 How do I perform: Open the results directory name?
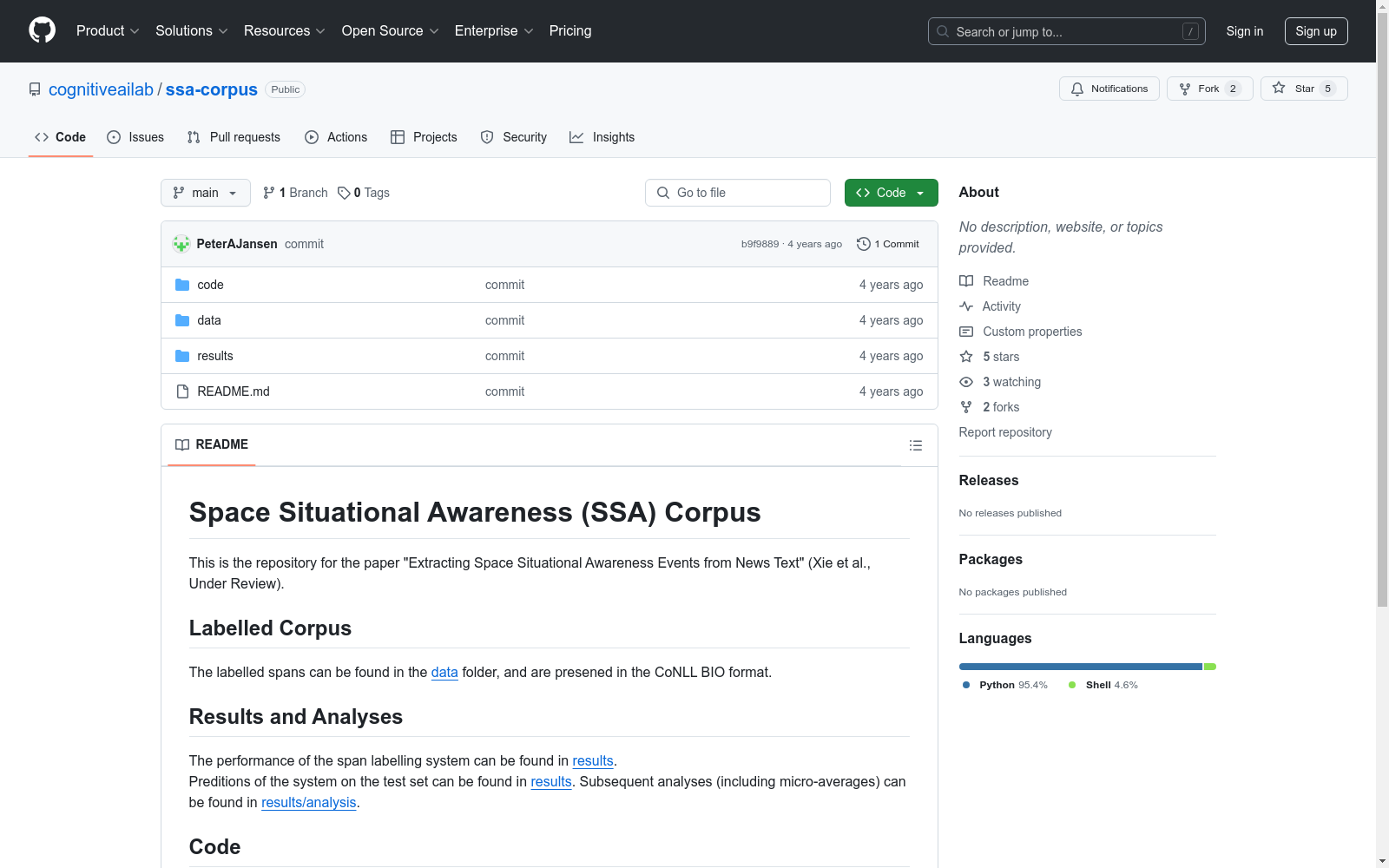pyautogui.click(x=215, y=356)
